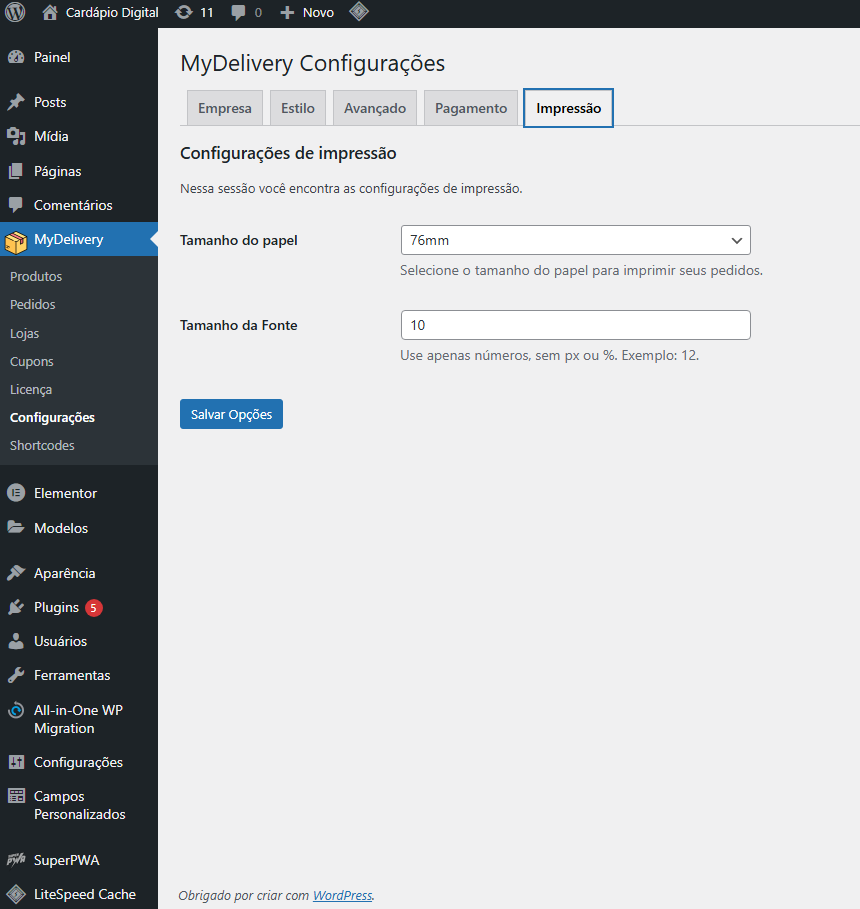Click the MyDelivery box icon in sidebar

click(x=16, y=240)
